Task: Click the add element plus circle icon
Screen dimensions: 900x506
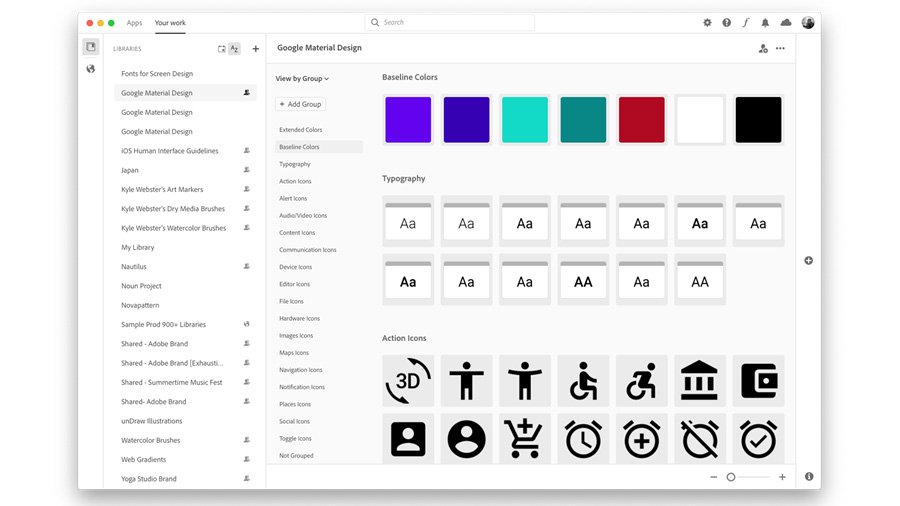Action: (x=808, y=260)
